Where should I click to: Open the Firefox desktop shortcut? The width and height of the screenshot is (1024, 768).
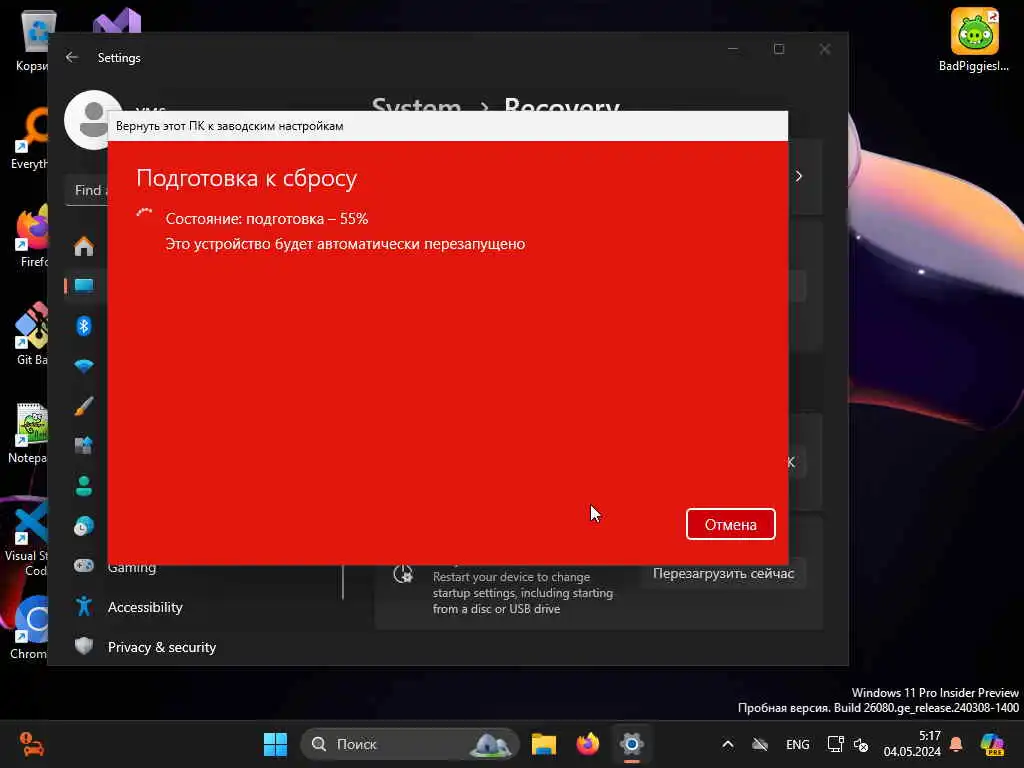pos(31,235)
